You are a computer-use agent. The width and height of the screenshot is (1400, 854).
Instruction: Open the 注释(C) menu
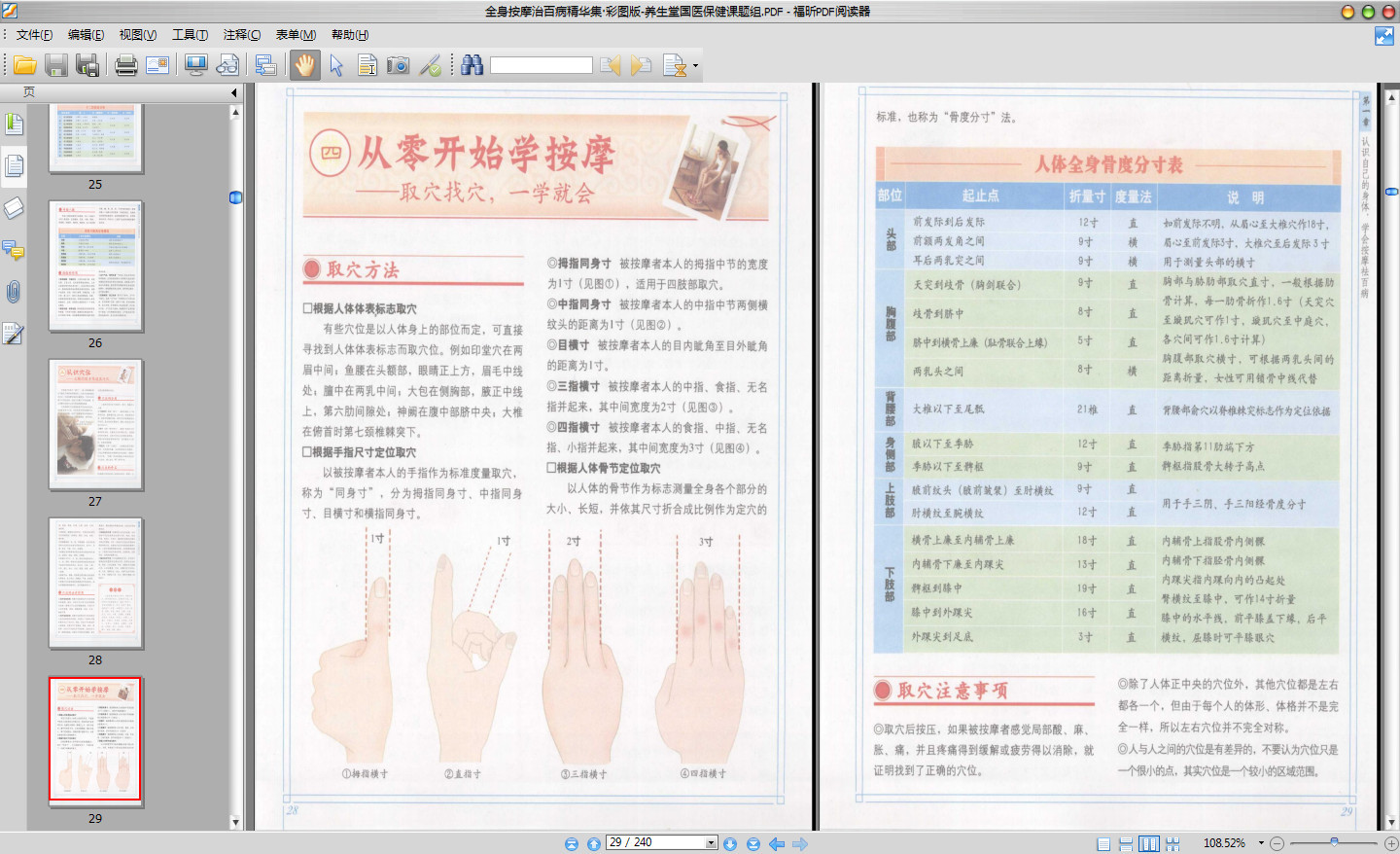point(241,35)
